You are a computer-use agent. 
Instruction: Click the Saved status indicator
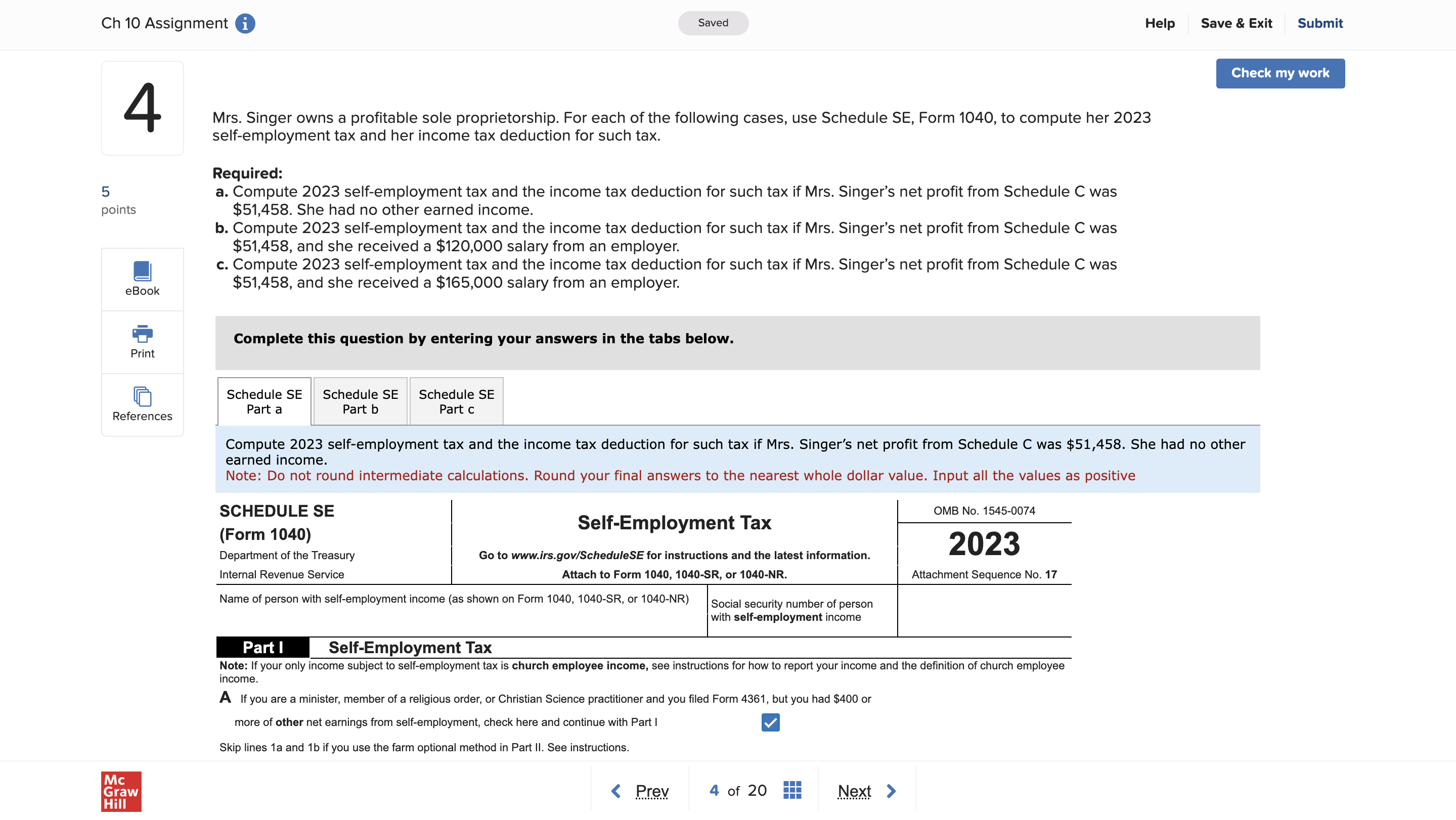coord(713,23)
